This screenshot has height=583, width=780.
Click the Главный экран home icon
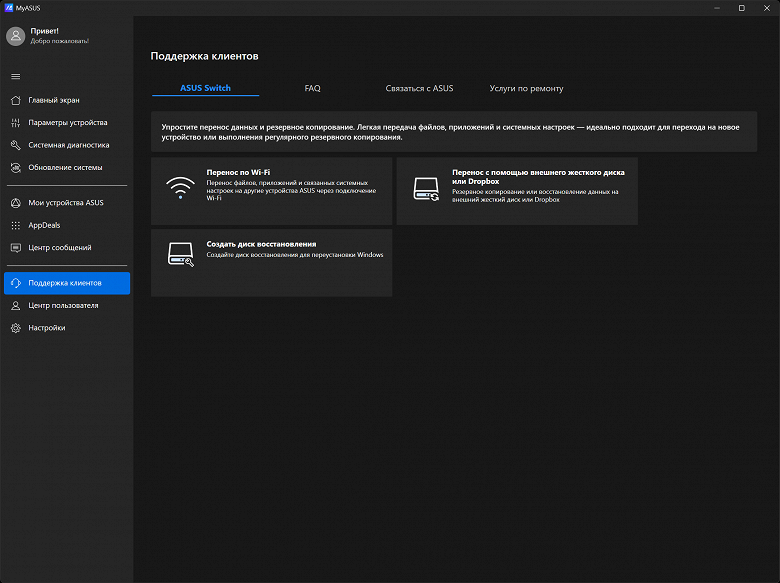tap(15, 100)
